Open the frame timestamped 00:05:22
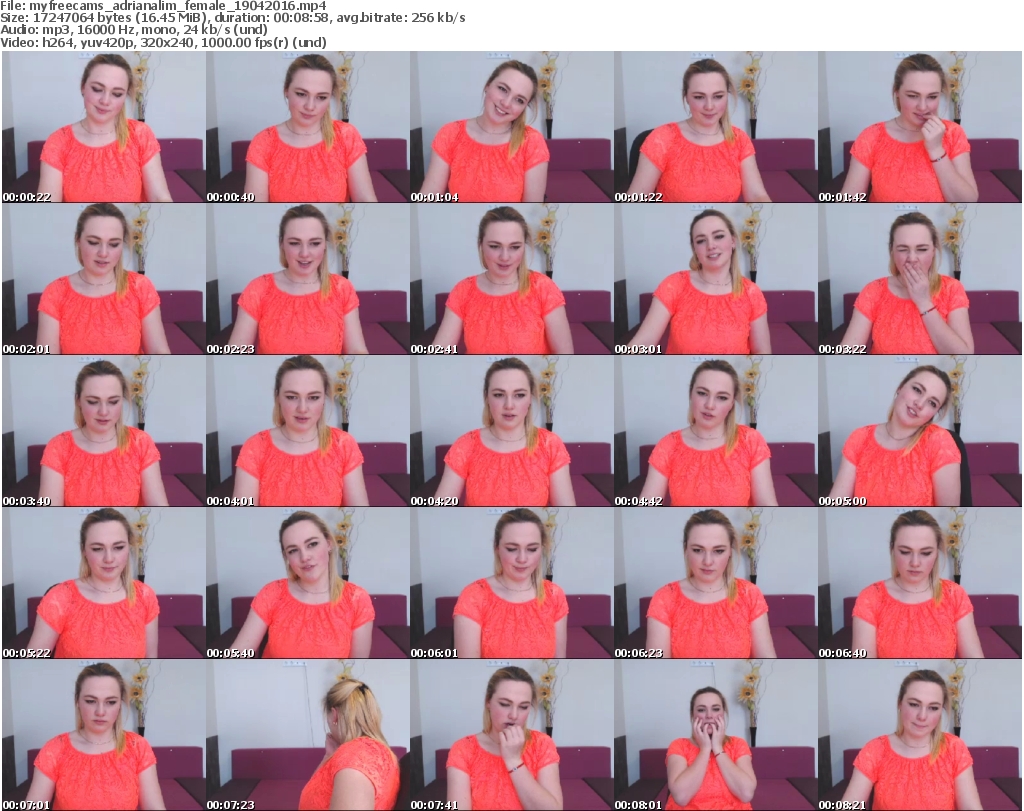Screen dimensions: 1024x811 tap(104, 583)
